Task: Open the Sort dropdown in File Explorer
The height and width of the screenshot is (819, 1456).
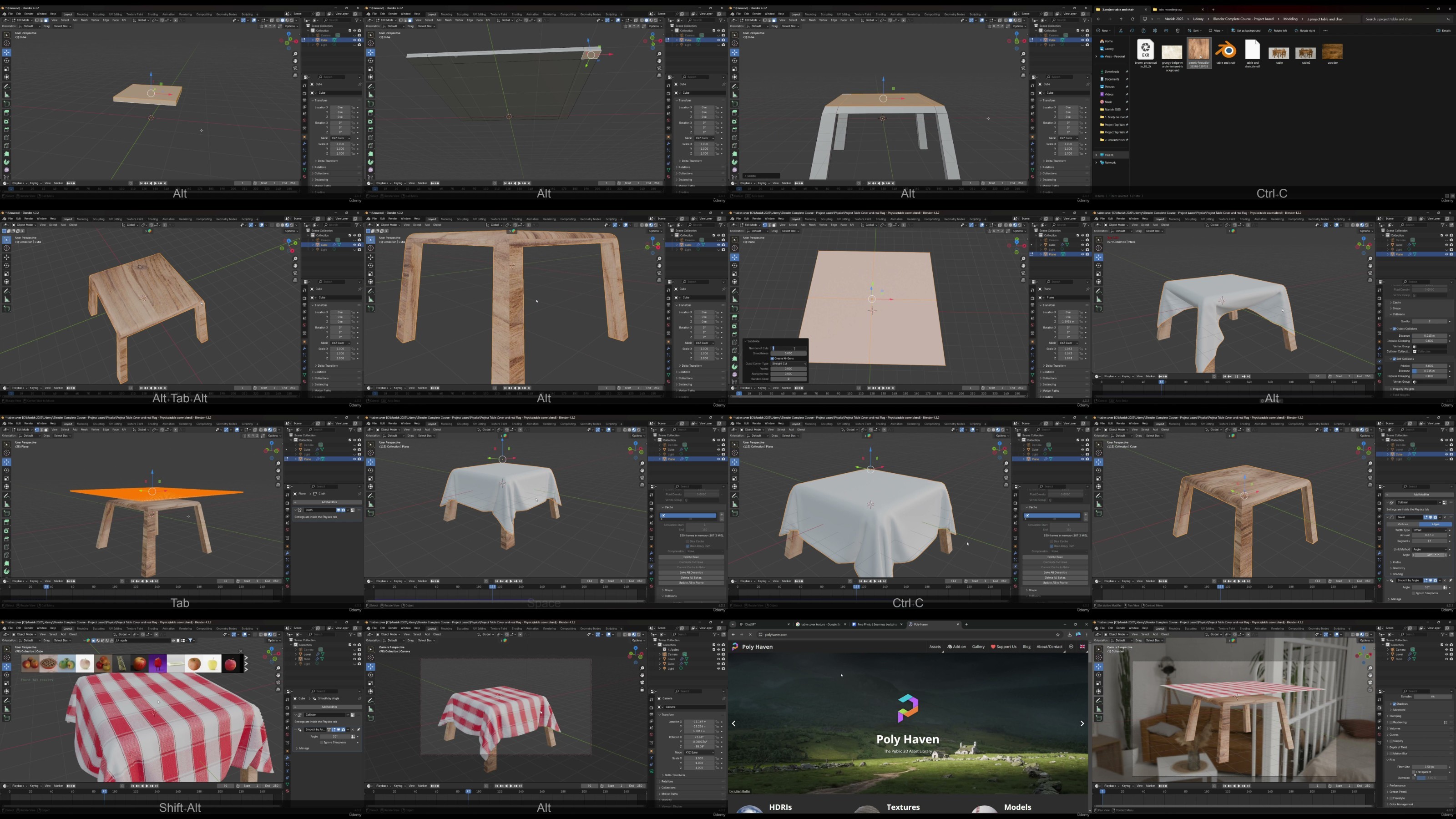Action: point(1194,30)
